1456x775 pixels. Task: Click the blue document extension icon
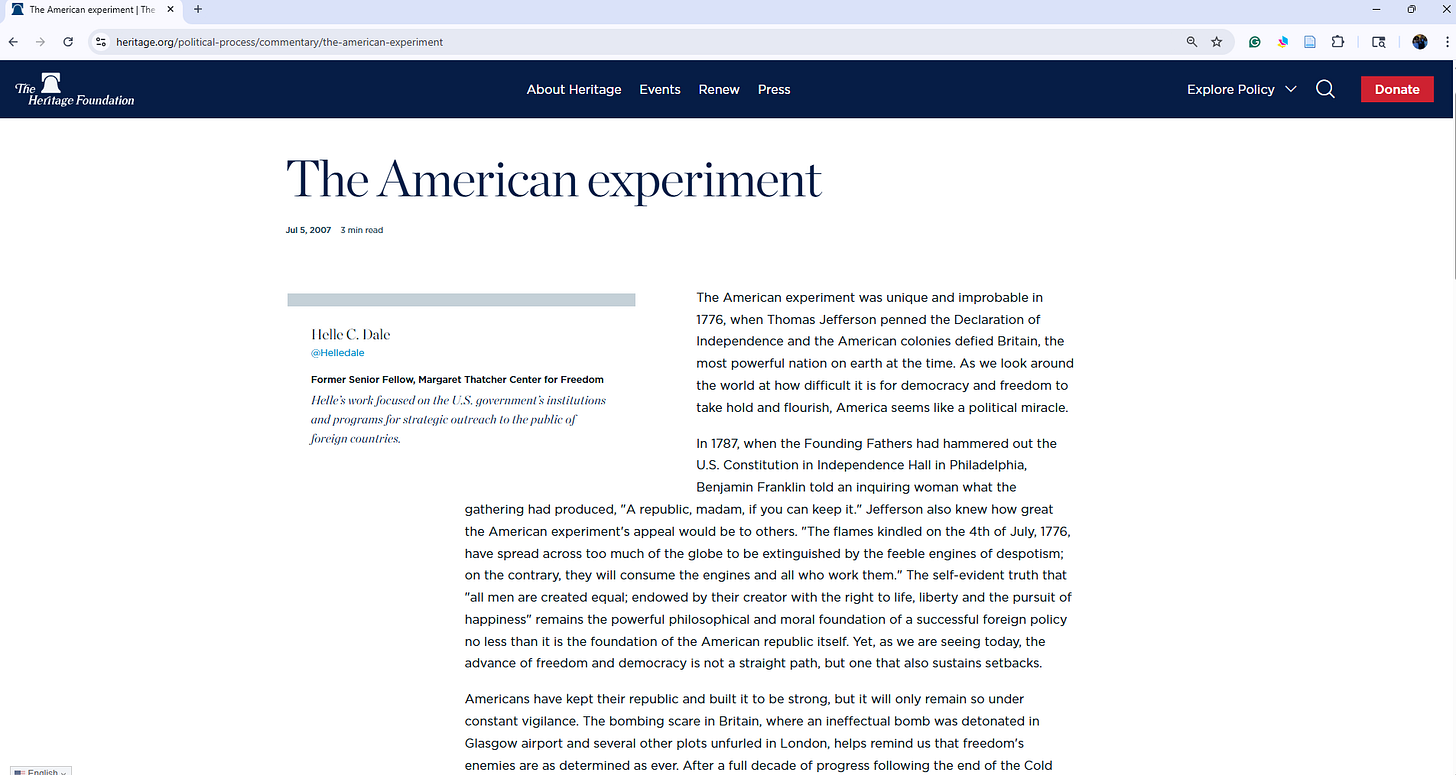pos(1310,42)
